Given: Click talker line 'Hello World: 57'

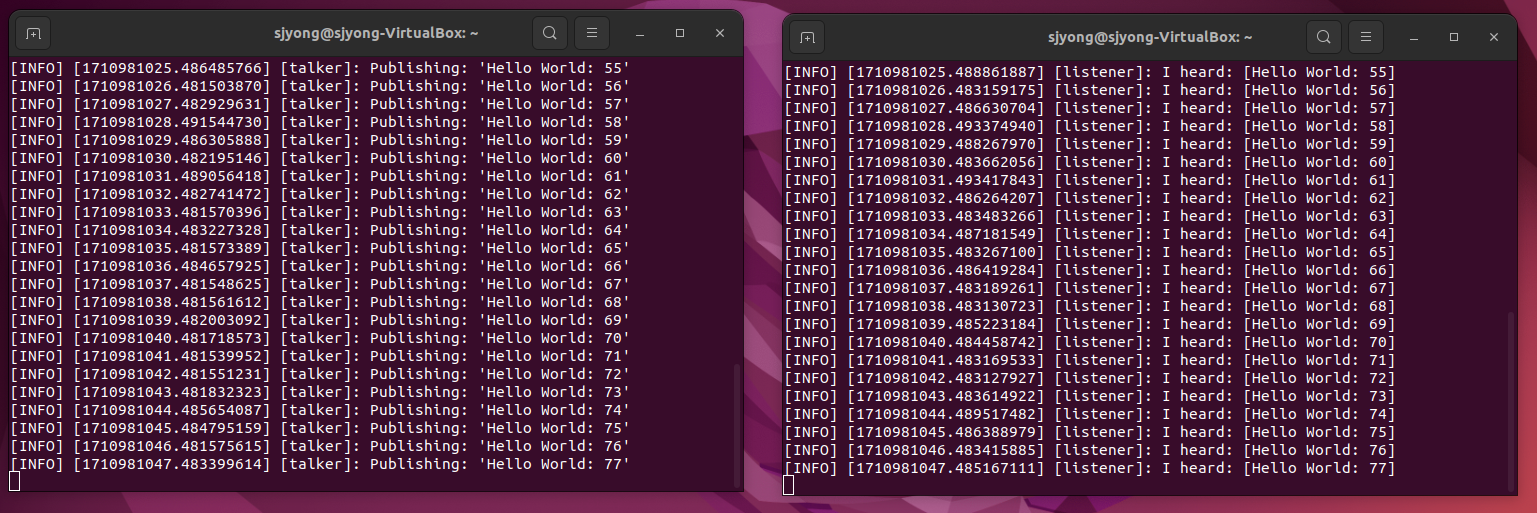Looking at the screenshot, I should [x=319, y=104].
